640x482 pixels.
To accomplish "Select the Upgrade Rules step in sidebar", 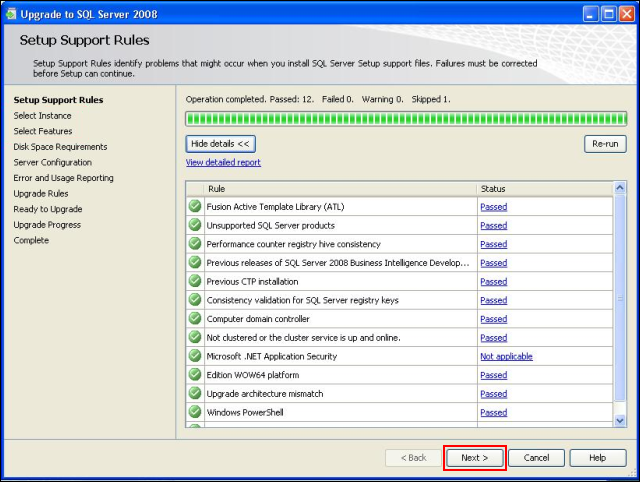I will 41,193.
